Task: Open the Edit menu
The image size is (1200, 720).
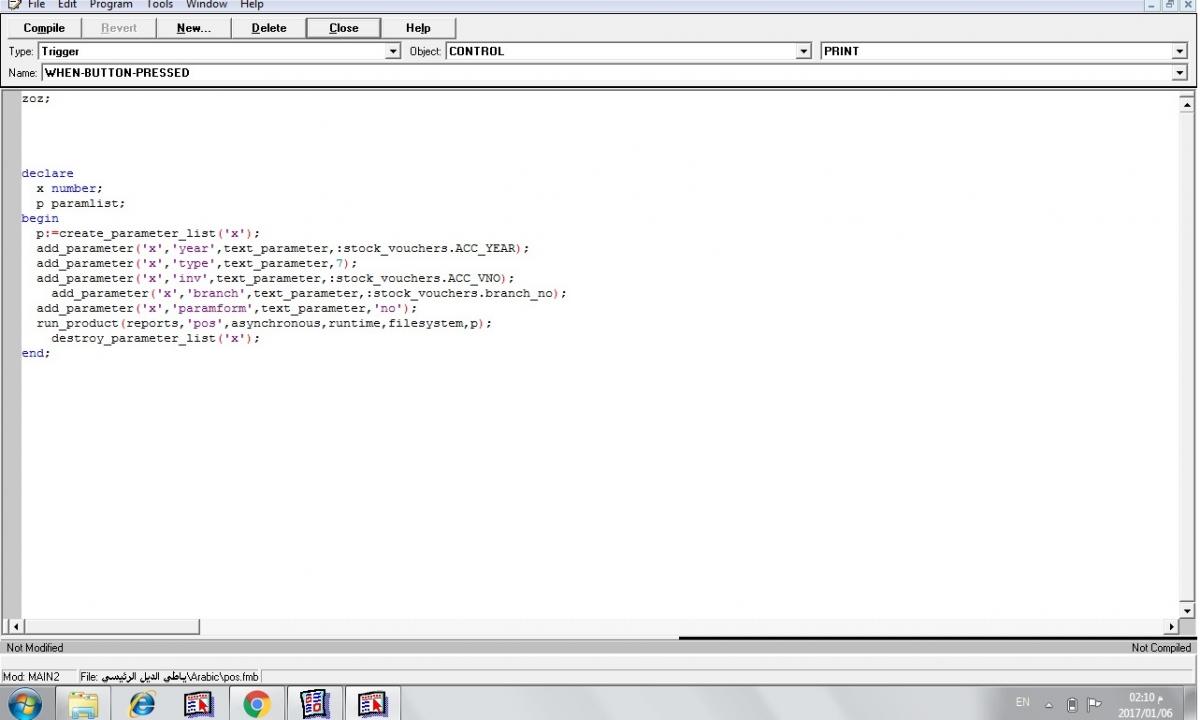Action: (67, 5)
